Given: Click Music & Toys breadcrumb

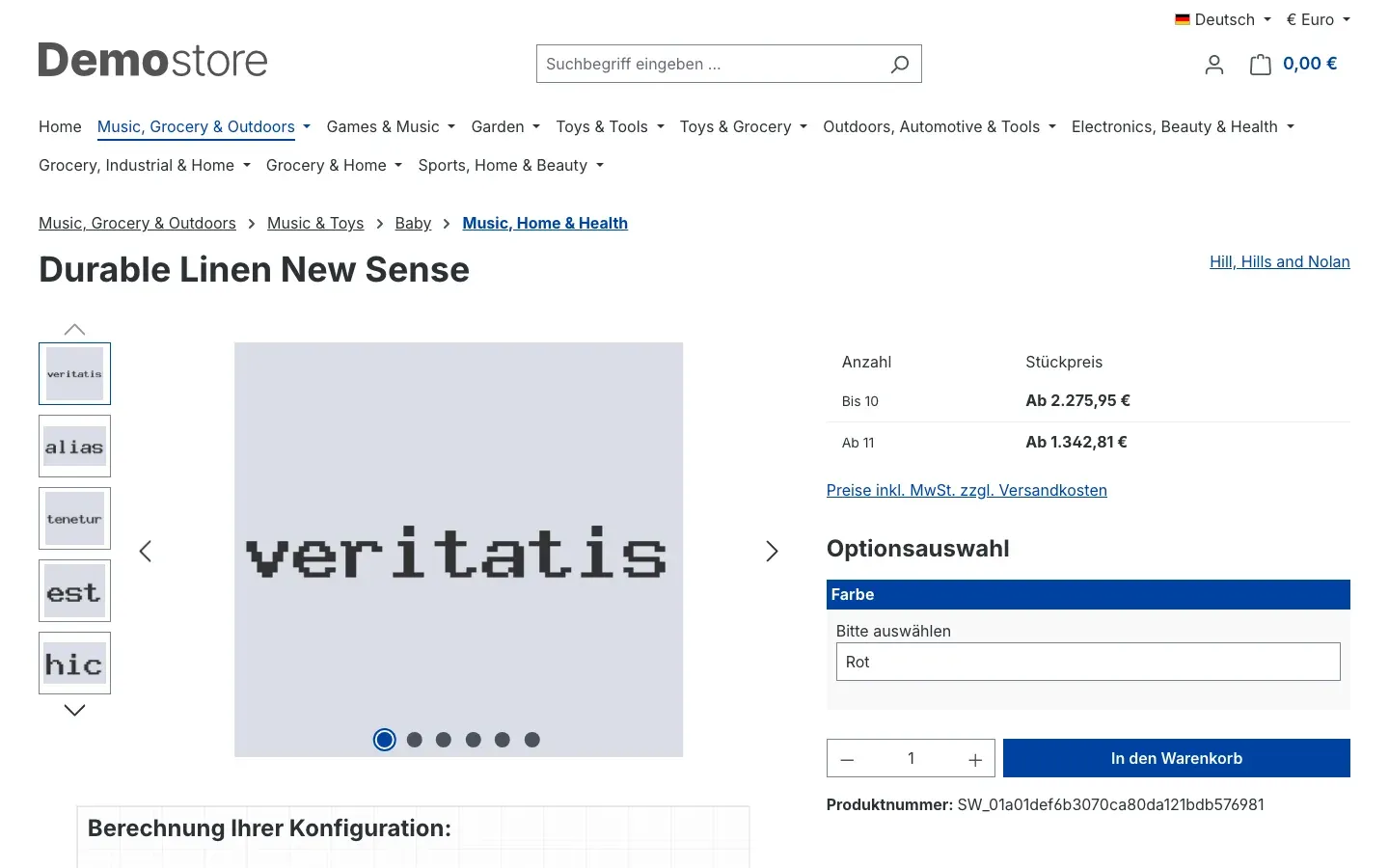Looking at the screenshot, I should click(x=315, y=223).
